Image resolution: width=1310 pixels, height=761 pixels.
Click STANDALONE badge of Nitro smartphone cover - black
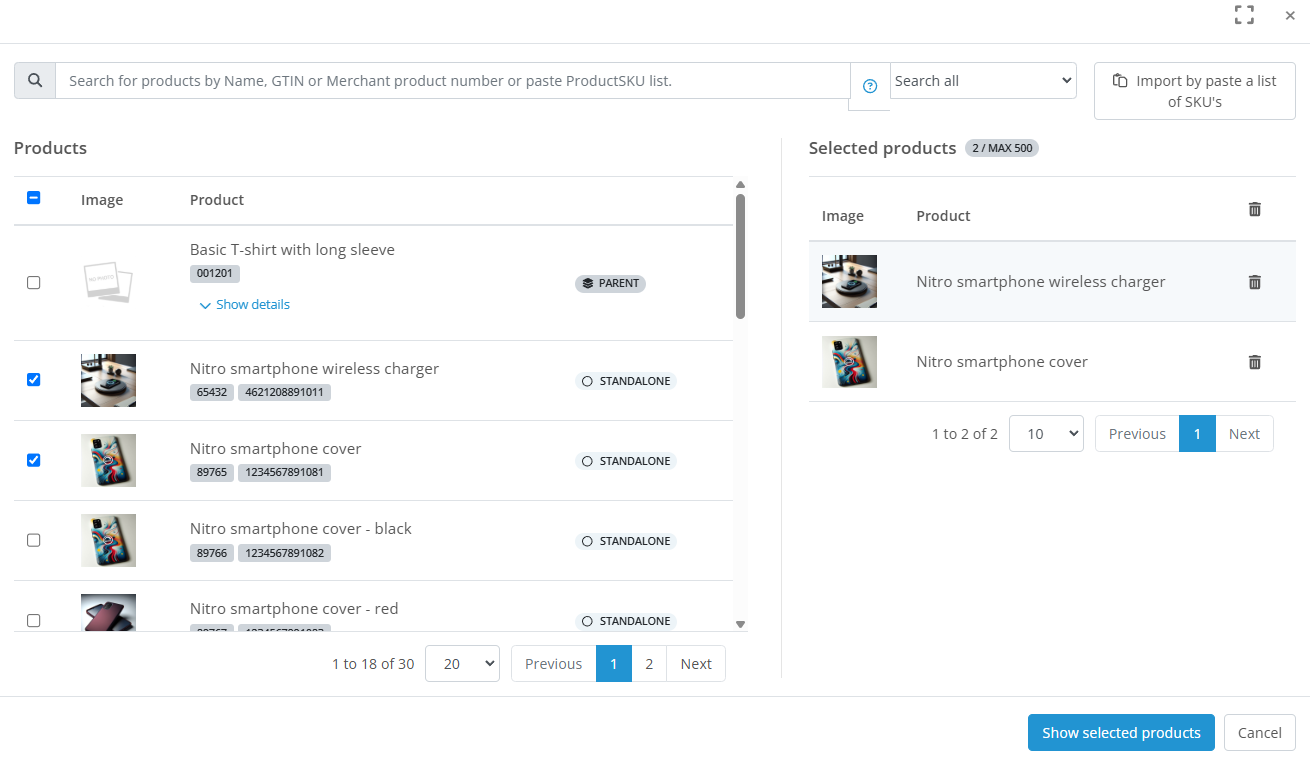tap(626, 541)
